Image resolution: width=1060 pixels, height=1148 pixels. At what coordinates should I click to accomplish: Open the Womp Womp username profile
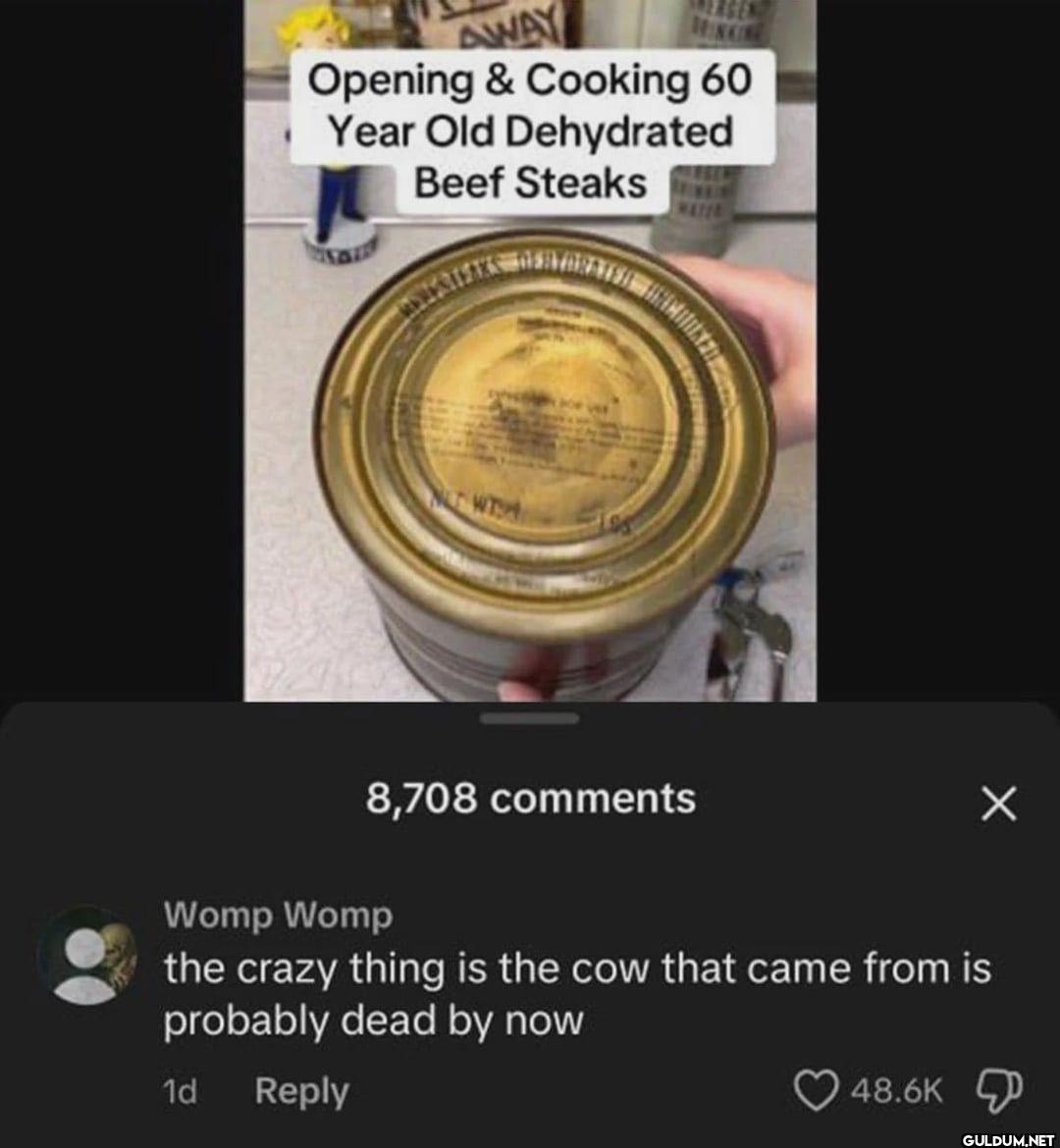tap(279, 914)
